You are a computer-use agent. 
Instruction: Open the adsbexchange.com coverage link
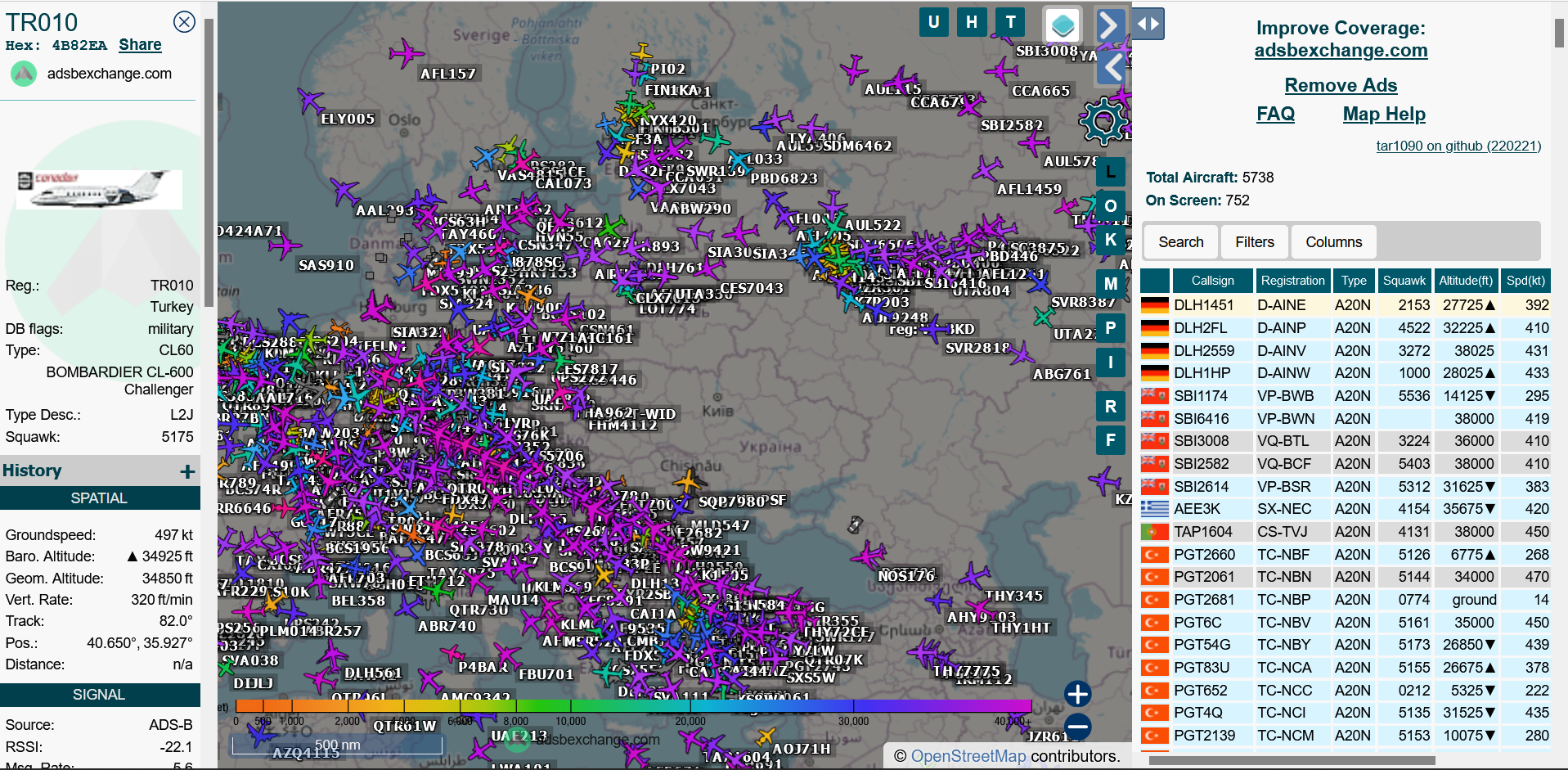coord(1341,51)
